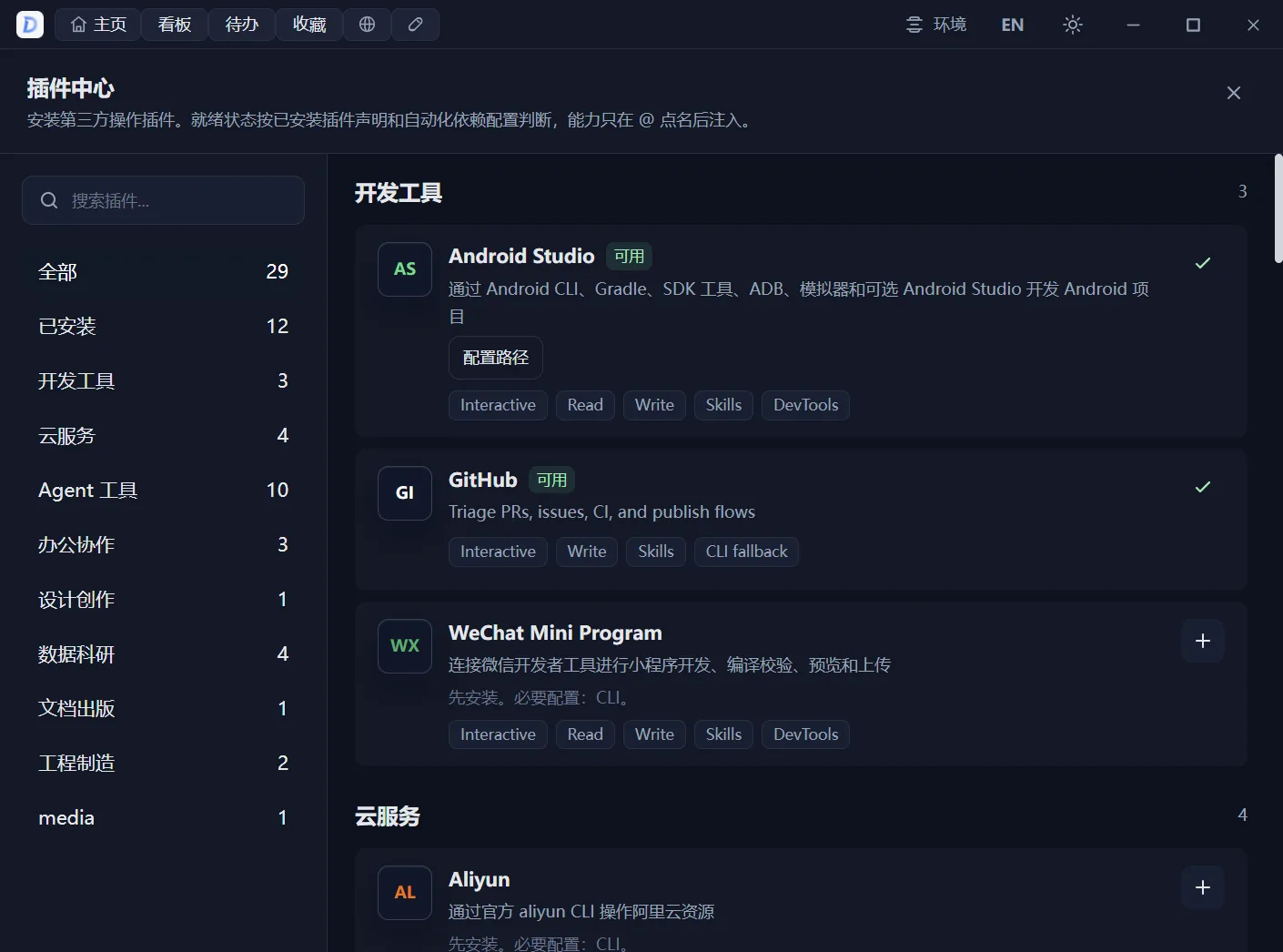The image size is (1283, 952).
Task: Click Android Studio DevTools tag
Action: coord(805,405)
